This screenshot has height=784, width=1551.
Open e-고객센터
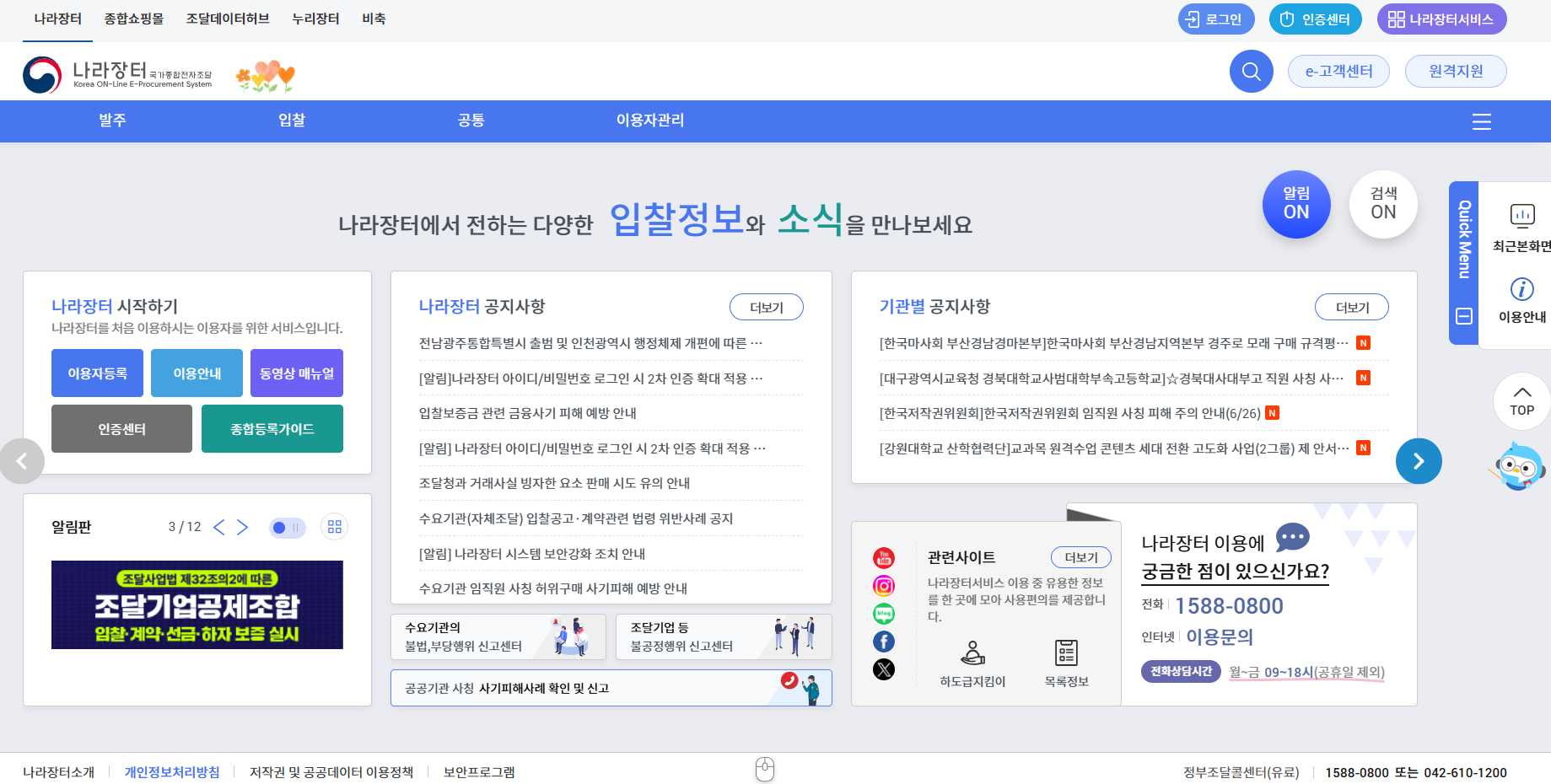1338,72
